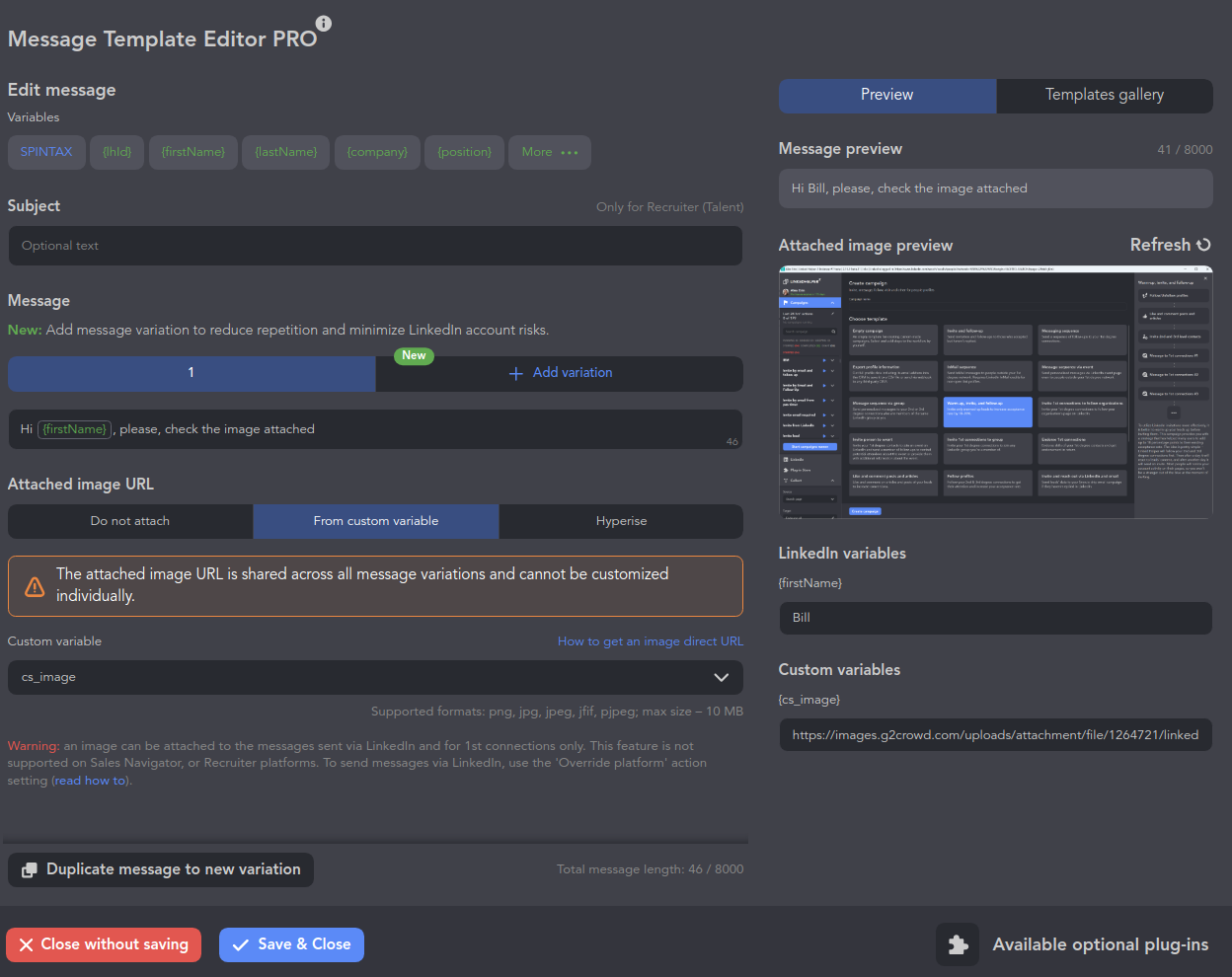Add a new message variation

pos(560,373)
